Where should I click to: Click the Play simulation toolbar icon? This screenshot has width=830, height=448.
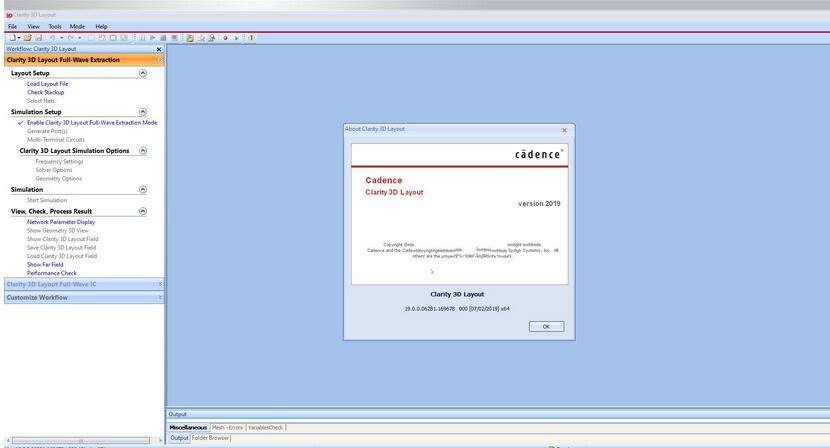point(152,38)
